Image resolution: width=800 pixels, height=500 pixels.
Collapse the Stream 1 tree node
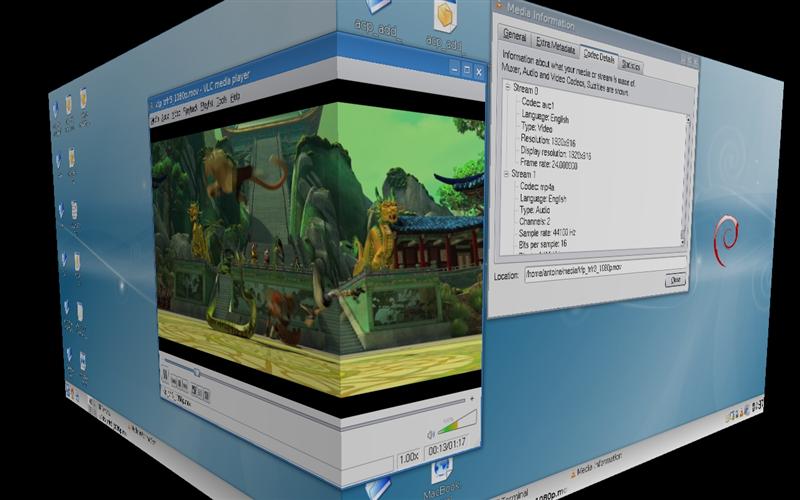coord(507,174)
